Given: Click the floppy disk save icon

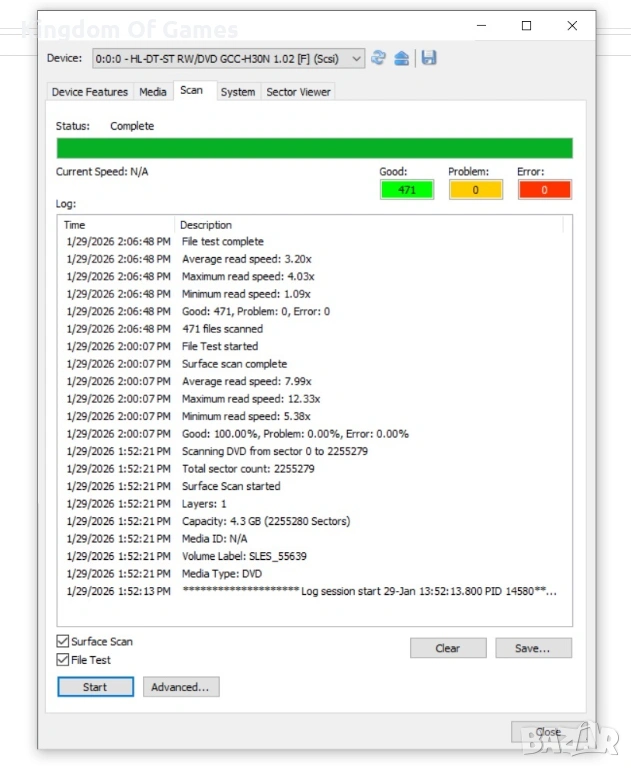Looking at the screenshot, I should tap(428, 58).
